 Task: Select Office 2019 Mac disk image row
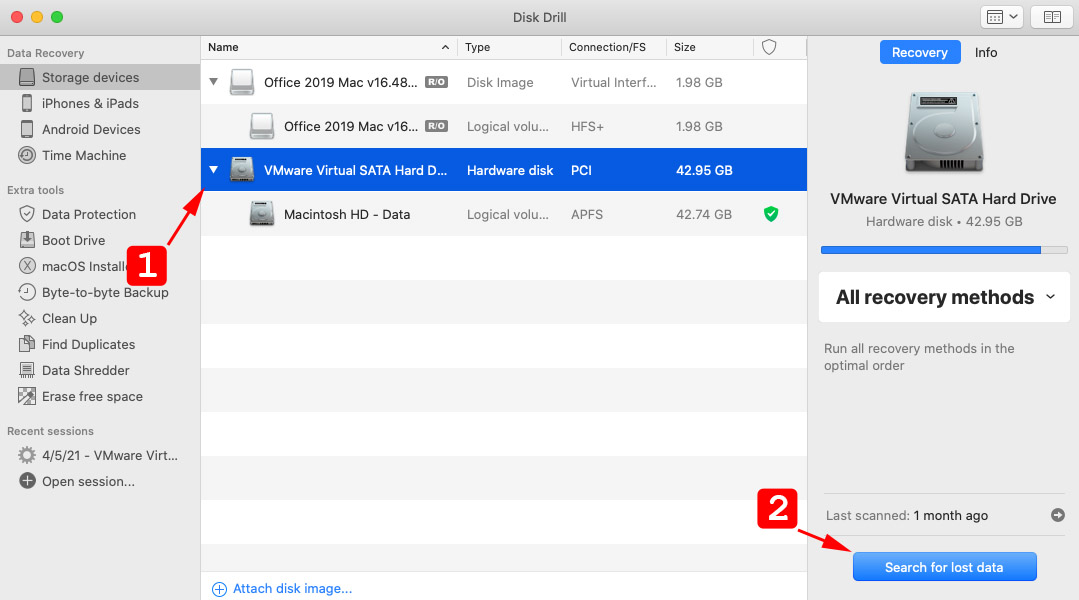(x=504, y=82)
